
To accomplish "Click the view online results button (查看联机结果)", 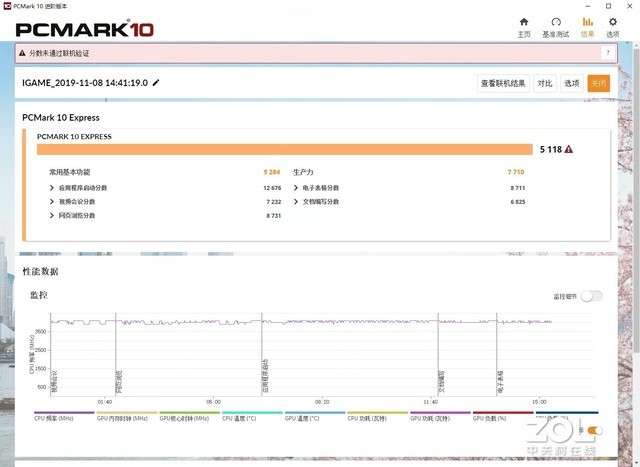I will [503, 83].
